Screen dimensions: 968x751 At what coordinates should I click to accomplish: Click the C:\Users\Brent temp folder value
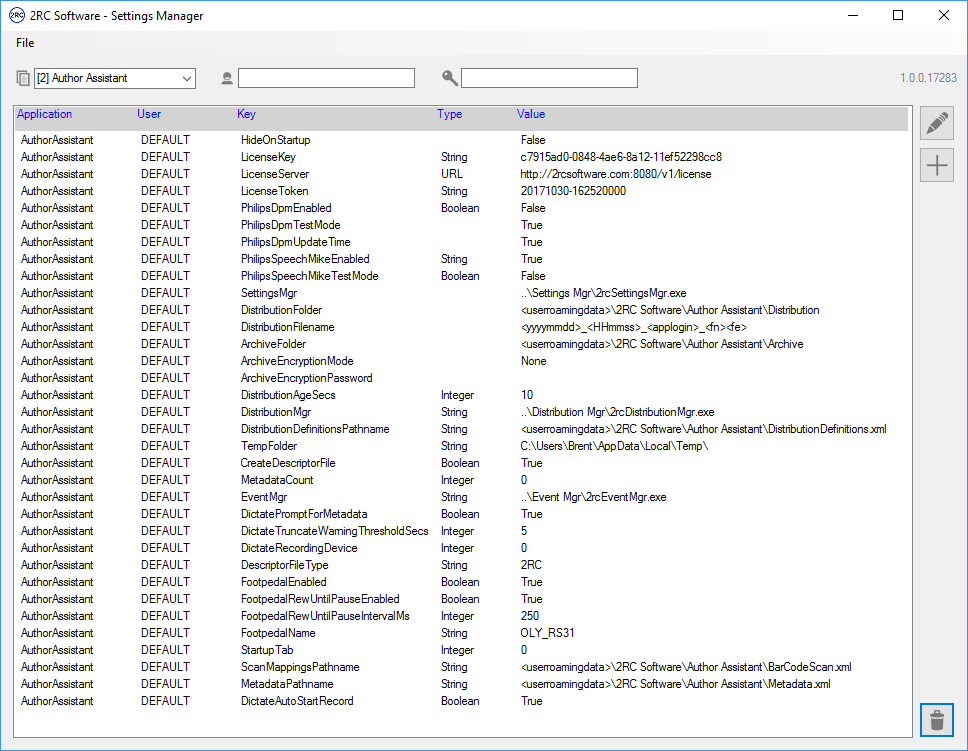tap(614, 446)
